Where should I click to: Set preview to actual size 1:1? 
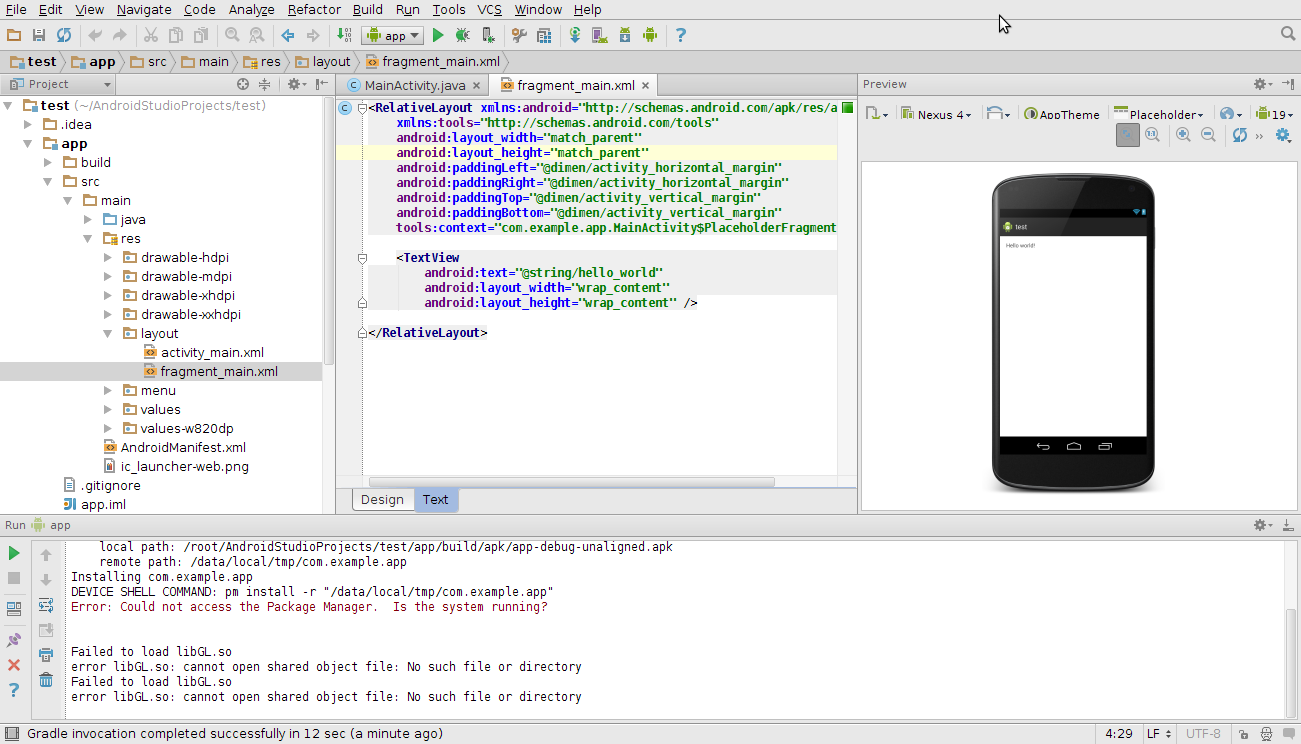tap(1152, 135)
